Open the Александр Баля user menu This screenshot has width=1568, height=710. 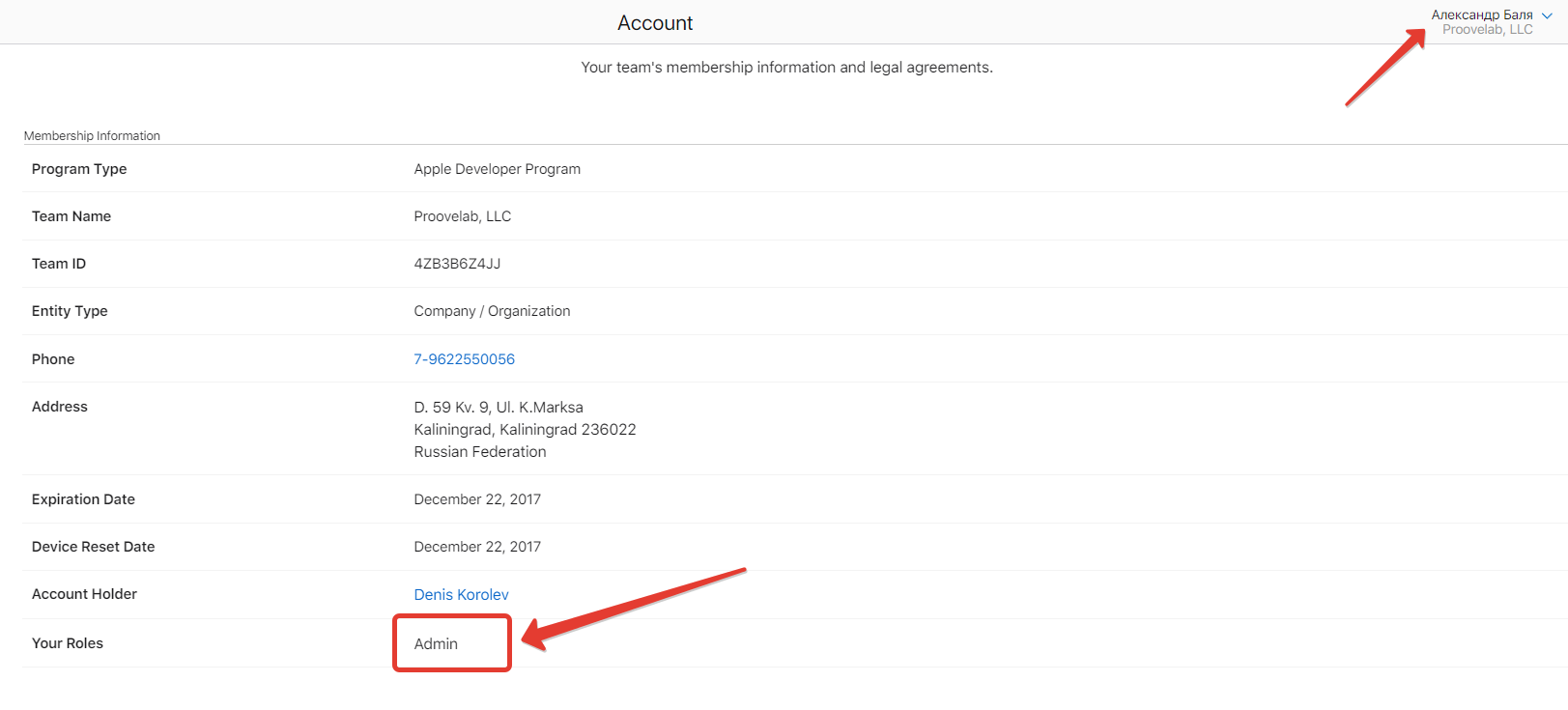(1481, 14)
